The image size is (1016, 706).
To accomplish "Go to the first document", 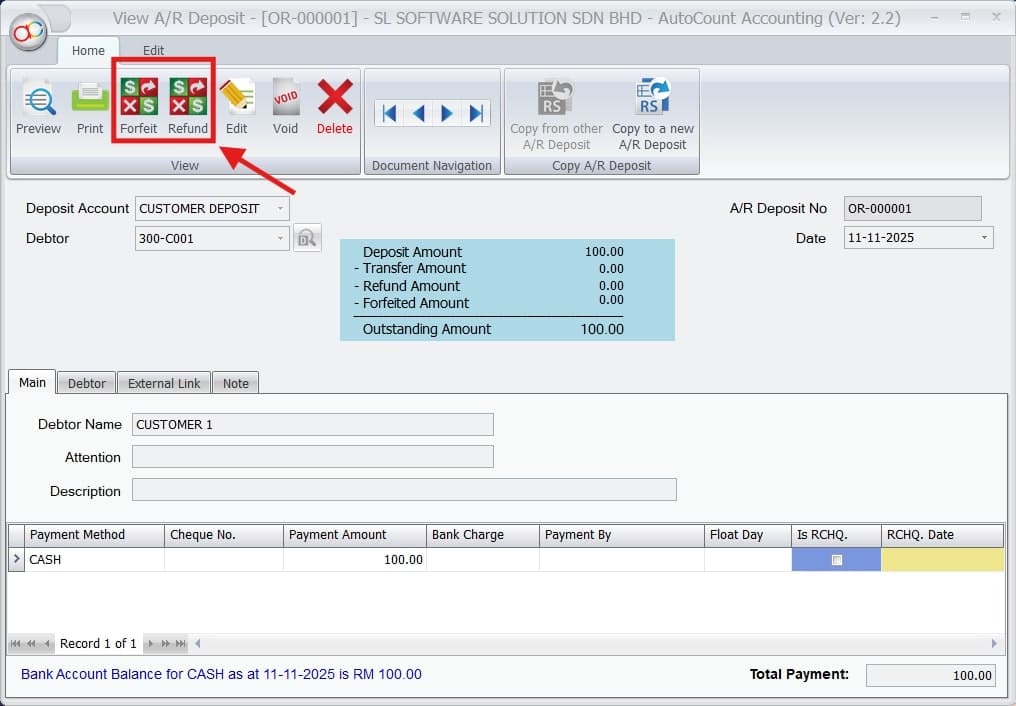I will pyautogui.click(x=389, y=113).
